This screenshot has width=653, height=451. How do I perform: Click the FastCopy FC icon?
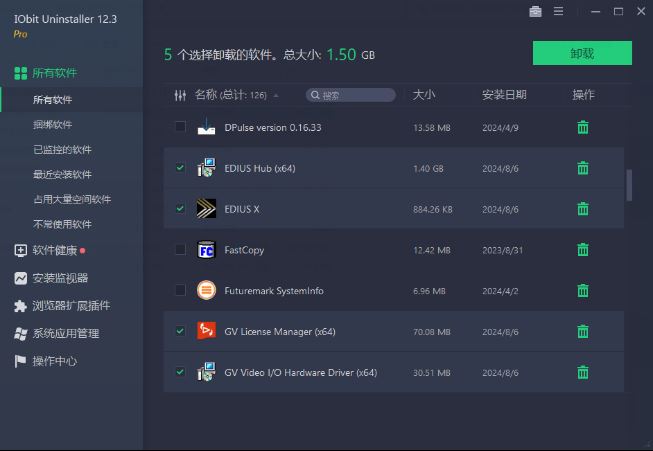pyautogui.click(x=206, y=249)
